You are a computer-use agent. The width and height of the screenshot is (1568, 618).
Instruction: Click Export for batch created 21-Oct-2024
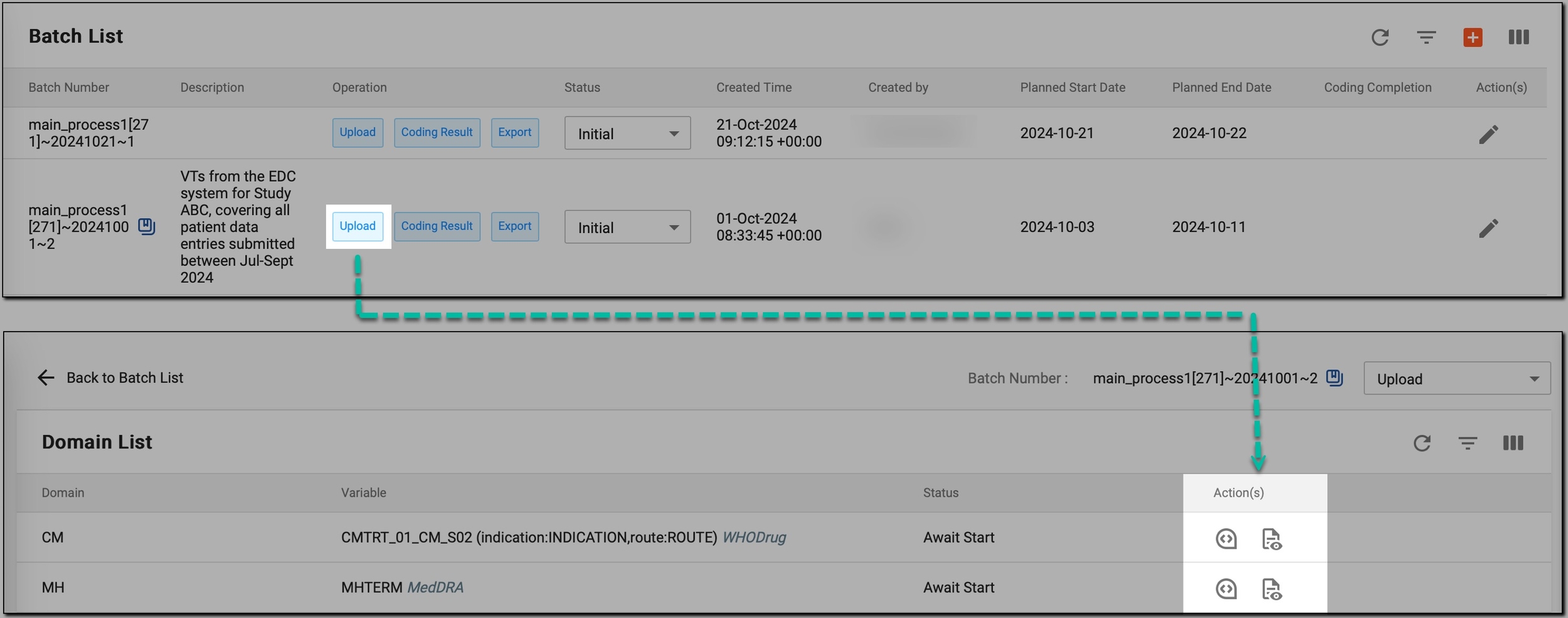pyautogui.click(x=515, y=133)
